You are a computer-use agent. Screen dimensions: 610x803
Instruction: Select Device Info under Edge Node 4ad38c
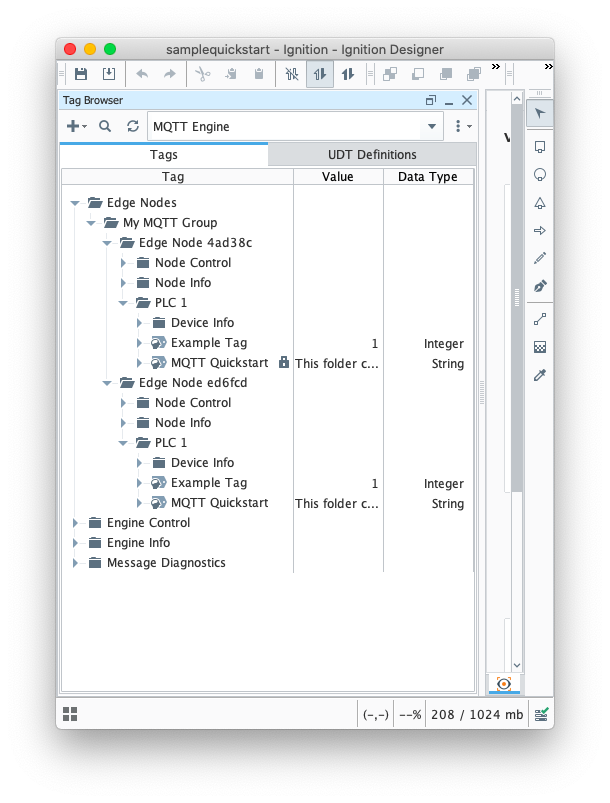click(x=202, y=323)
